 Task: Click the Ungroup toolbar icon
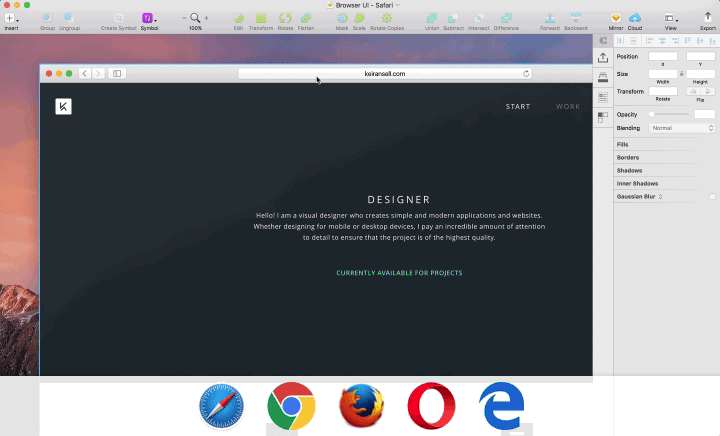(x=69, y=18)
